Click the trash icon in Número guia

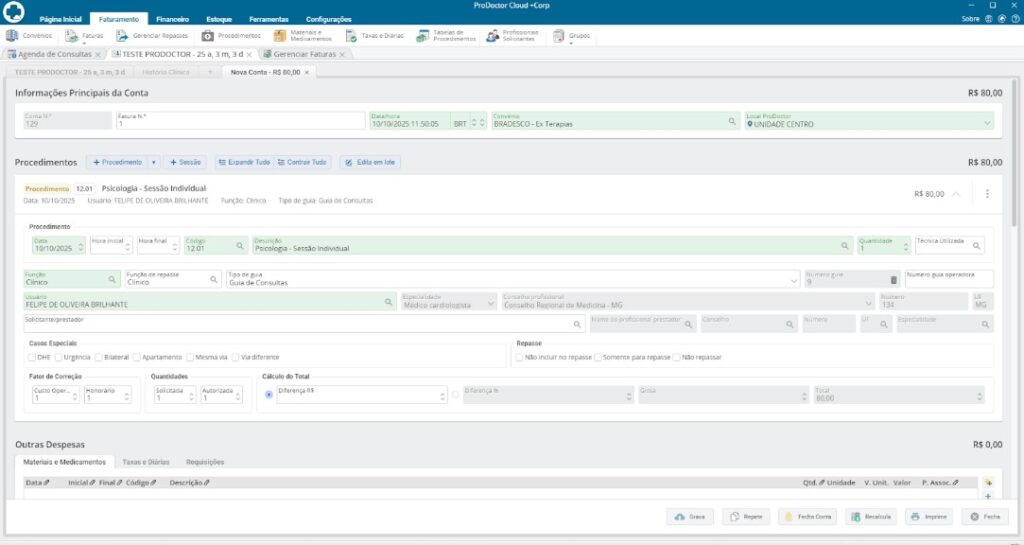tap(894, 280)
